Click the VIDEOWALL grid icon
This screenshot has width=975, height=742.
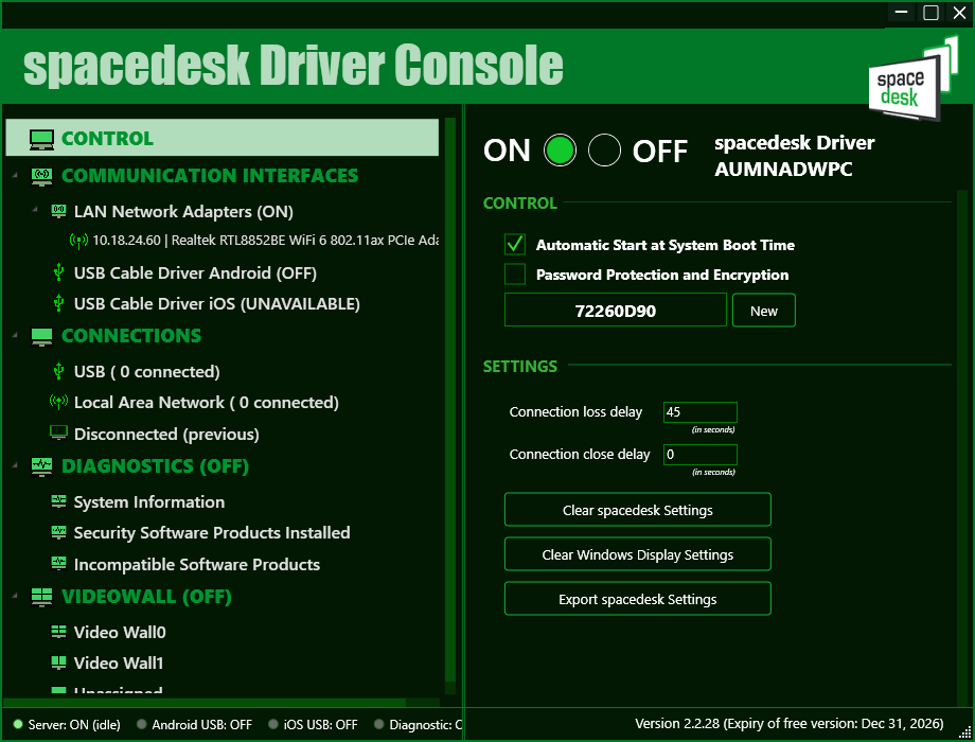point(42,596)
